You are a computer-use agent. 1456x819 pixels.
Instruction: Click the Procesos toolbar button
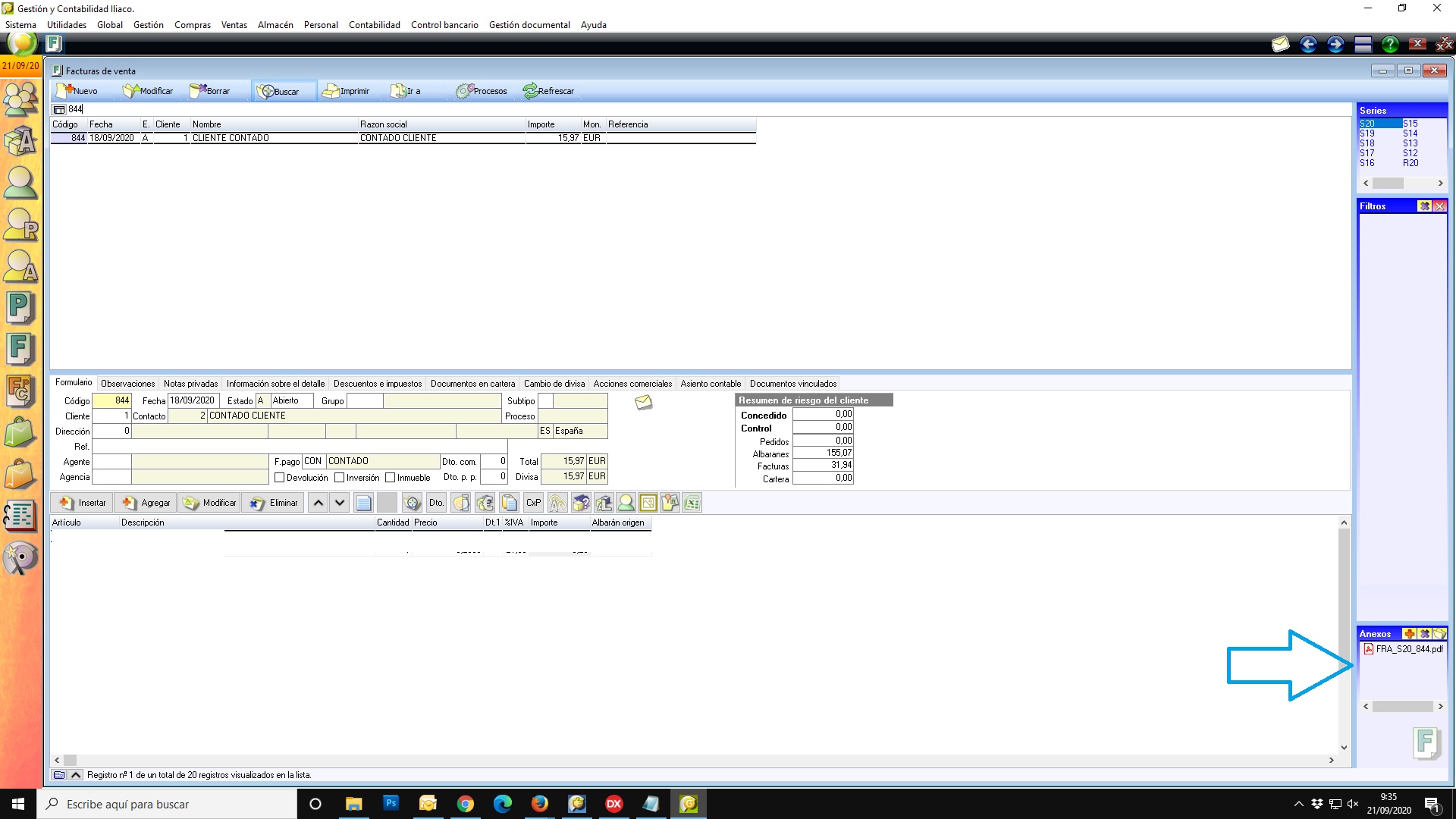(482, 91)
